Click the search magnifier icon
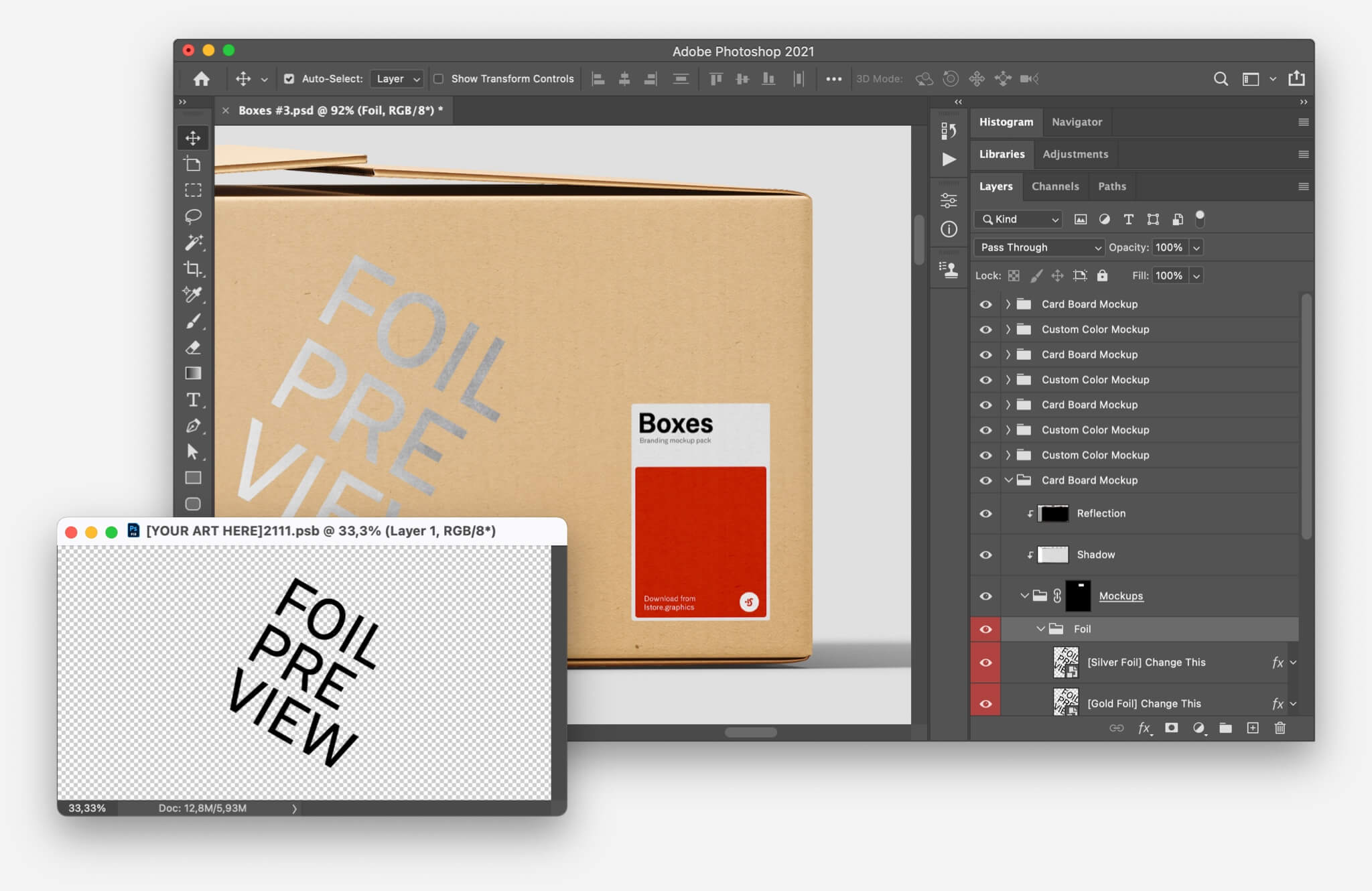 1221,78
